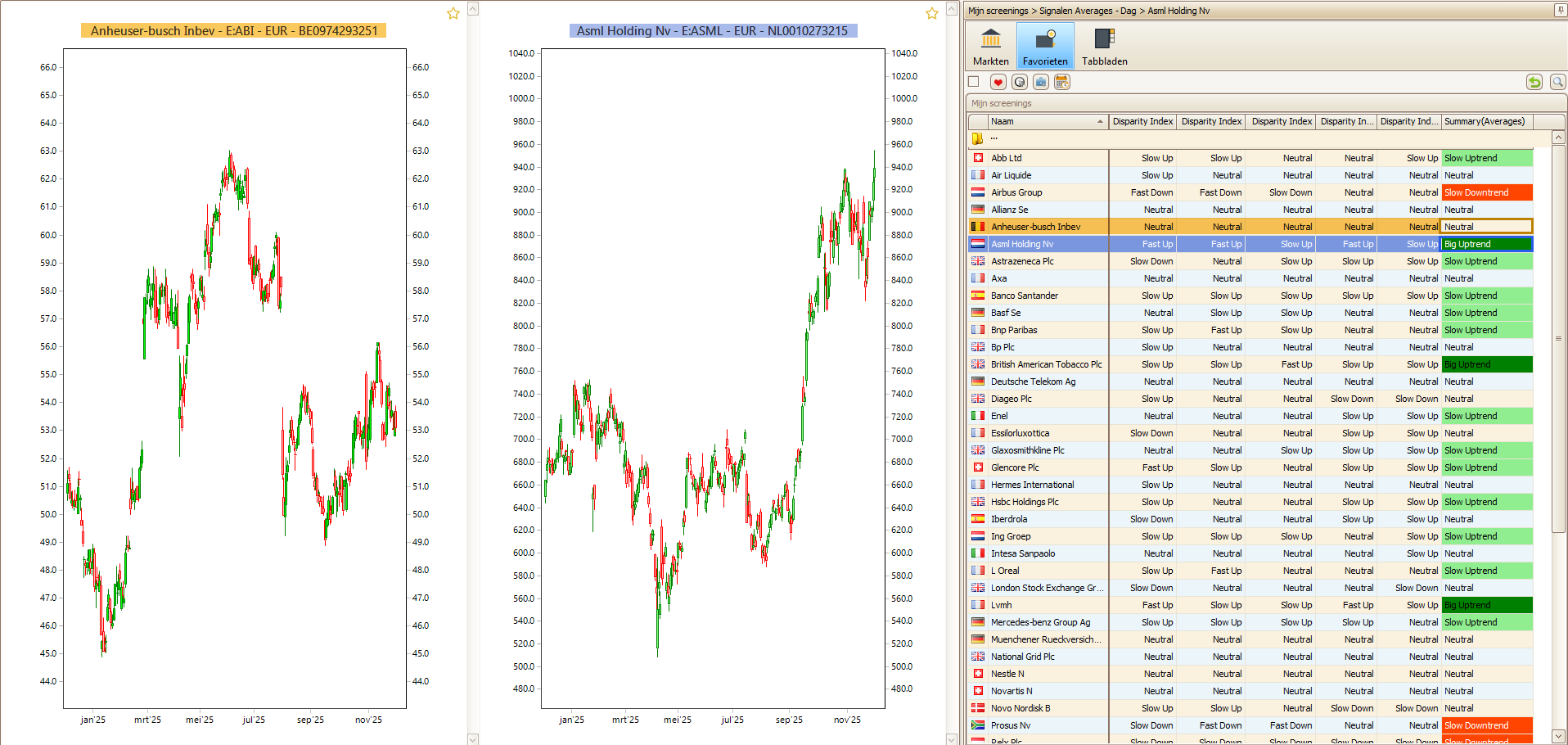Click the green refresh arrow icon
1568x745 pixels.
1534,82
